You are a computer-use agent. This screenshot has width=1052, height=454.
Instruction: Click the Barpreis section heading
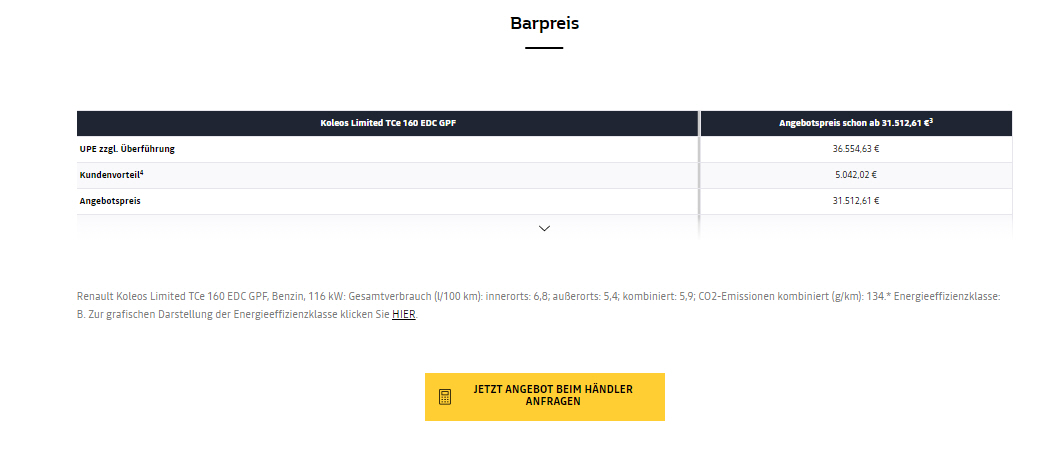click(544, 23)
